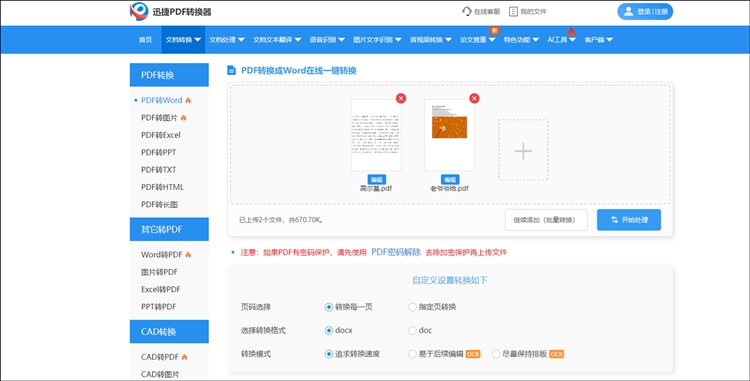Choose doc as conversion format
The image size is (750, 381).
click(x=412, y=330)
